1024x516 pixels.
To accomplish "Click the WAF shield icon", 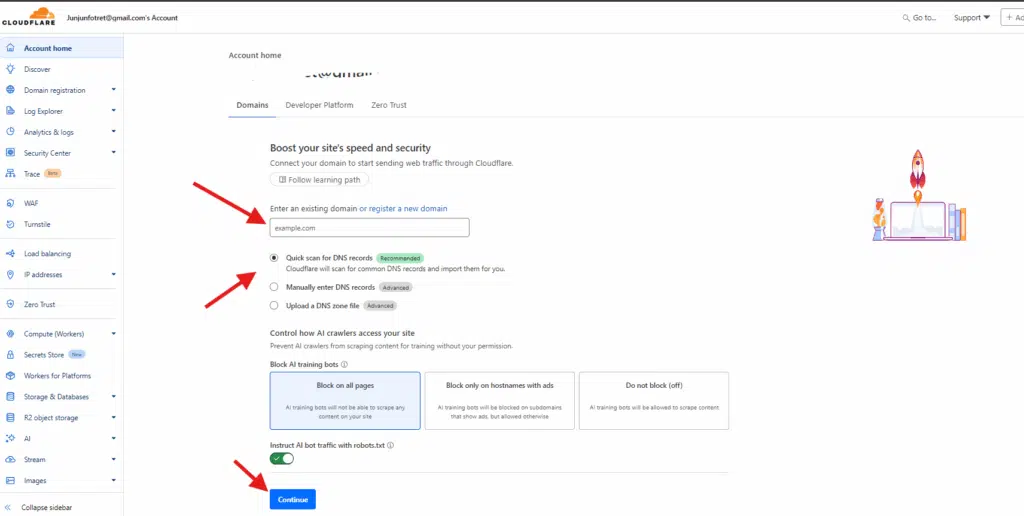I will click(10, 203).
